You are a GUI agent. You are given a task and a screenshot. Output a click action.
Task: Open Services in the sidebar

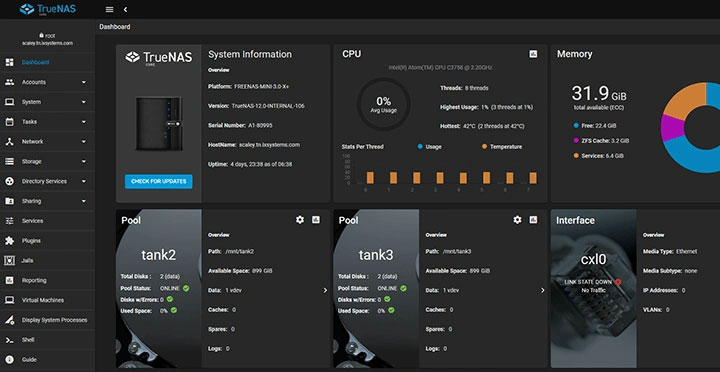[47, 221]
